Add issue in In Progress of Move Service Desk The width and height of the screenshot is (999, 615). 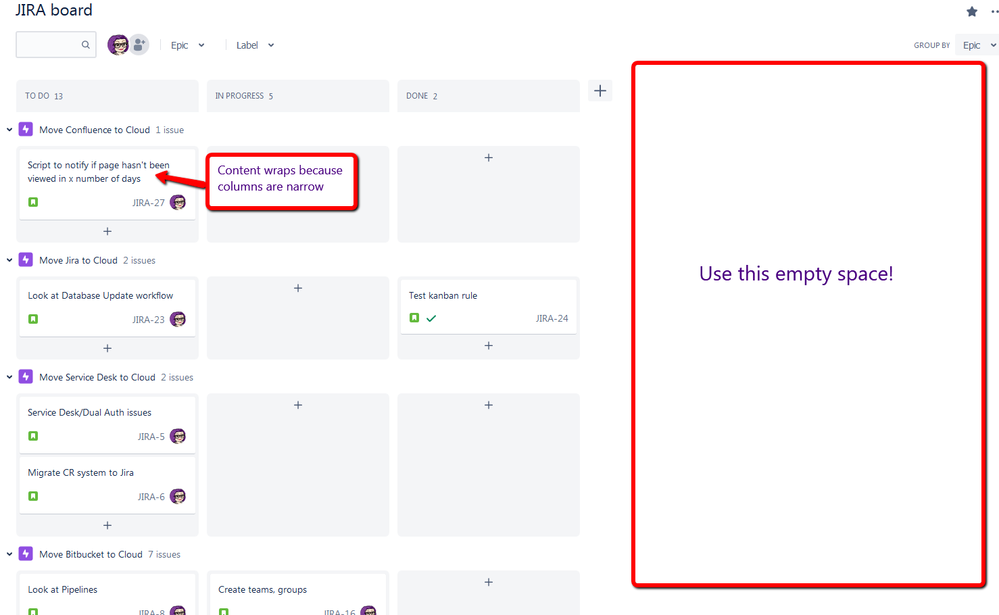click(x=298, y=405)
